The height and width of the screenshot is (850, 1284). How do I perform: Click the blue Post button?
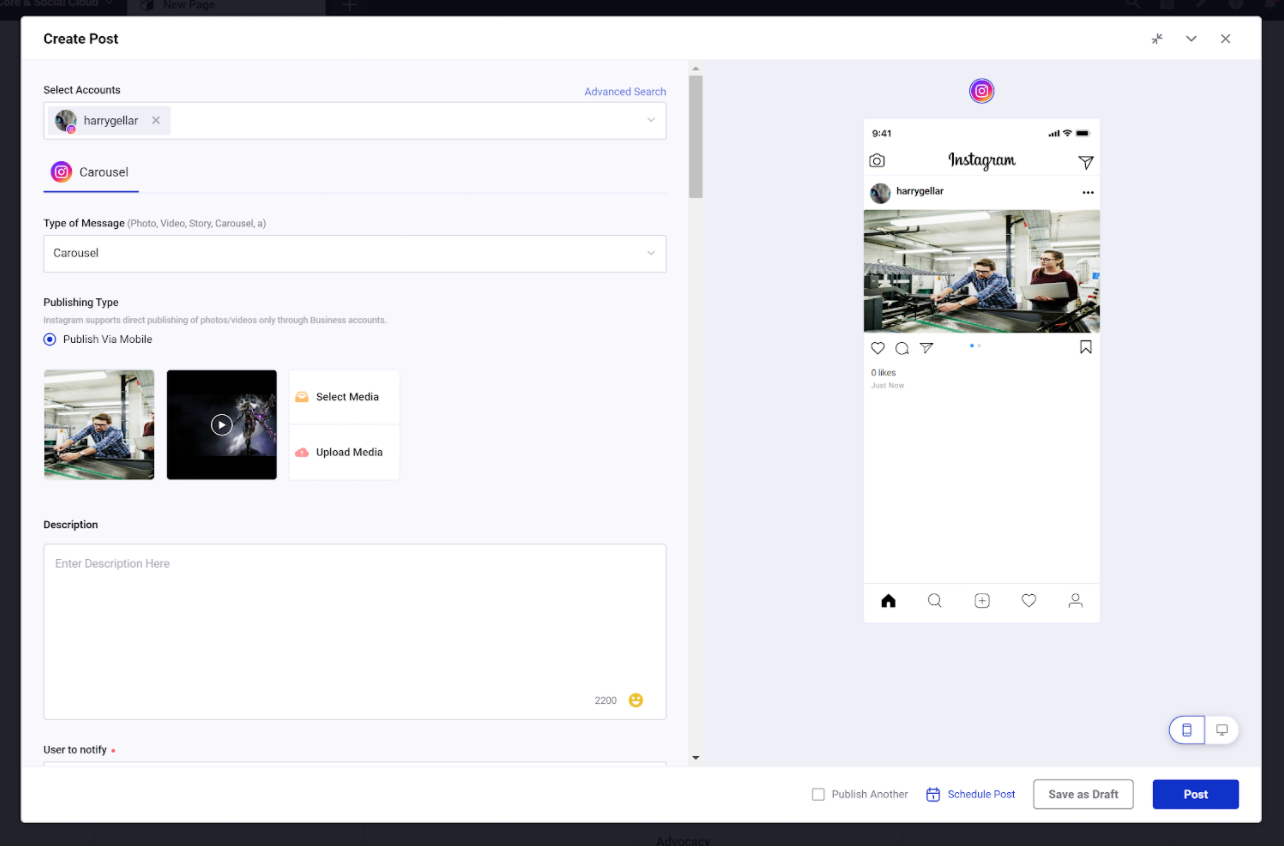(1196, 795)
